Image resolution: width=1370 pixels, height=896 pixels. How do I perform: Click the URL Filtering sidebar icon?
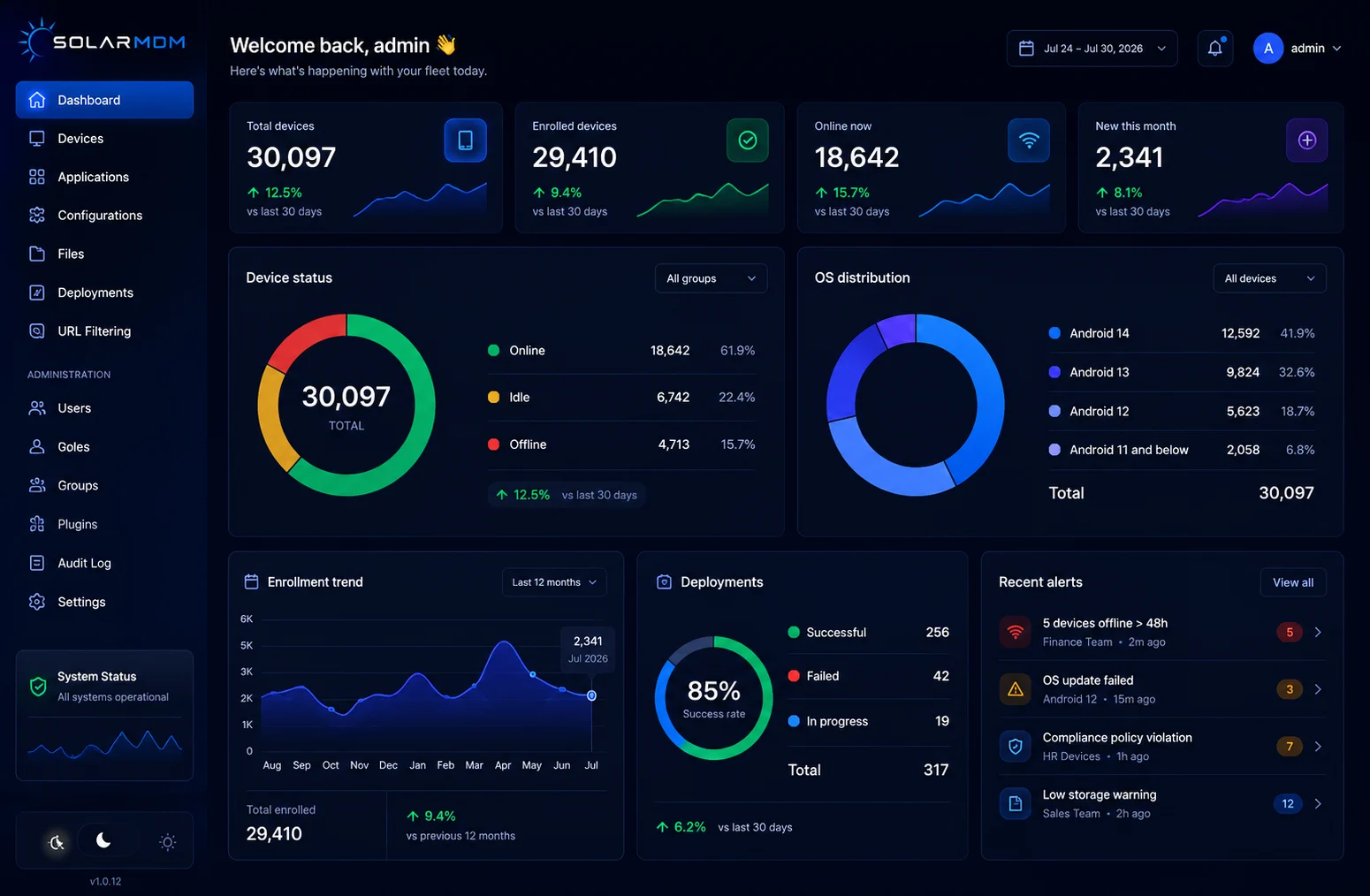37,331
